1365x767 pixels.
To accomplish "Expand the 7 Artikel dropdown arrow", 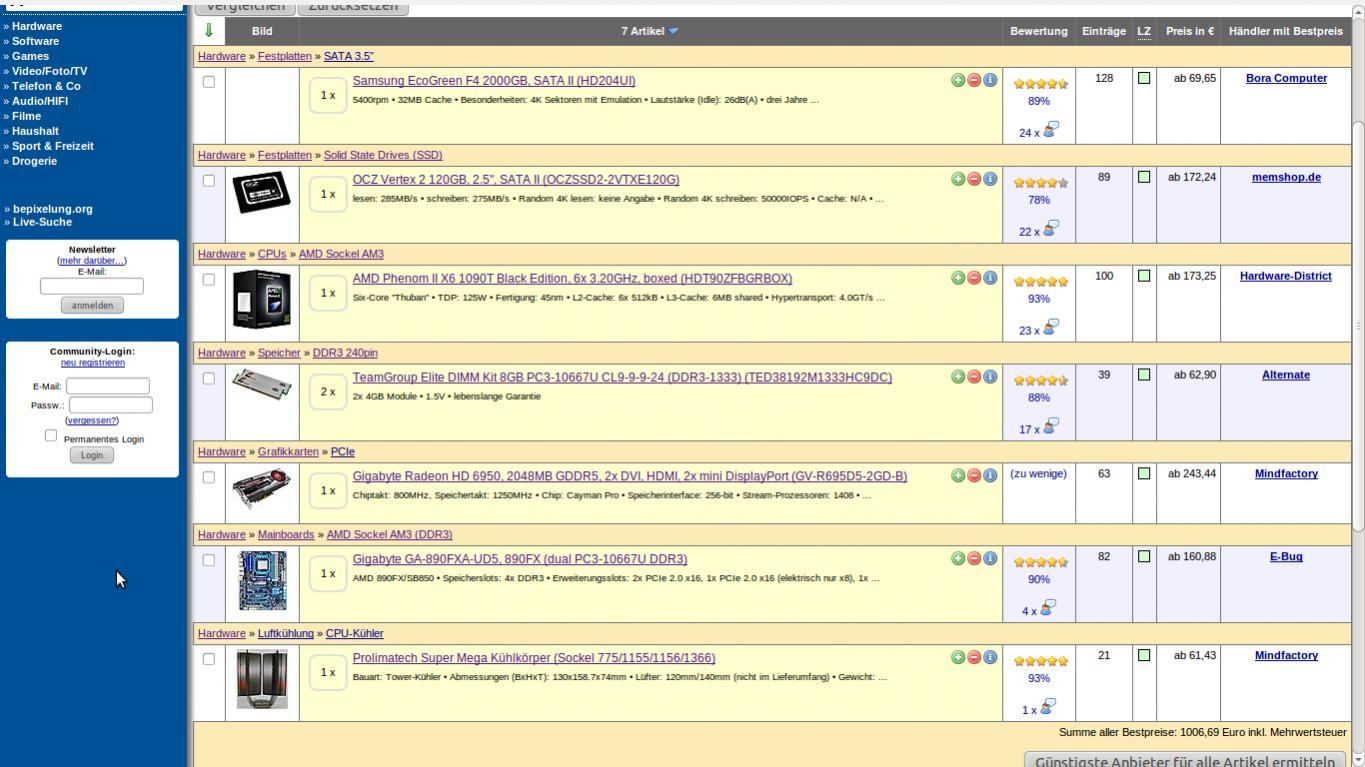I will (673, 32).
